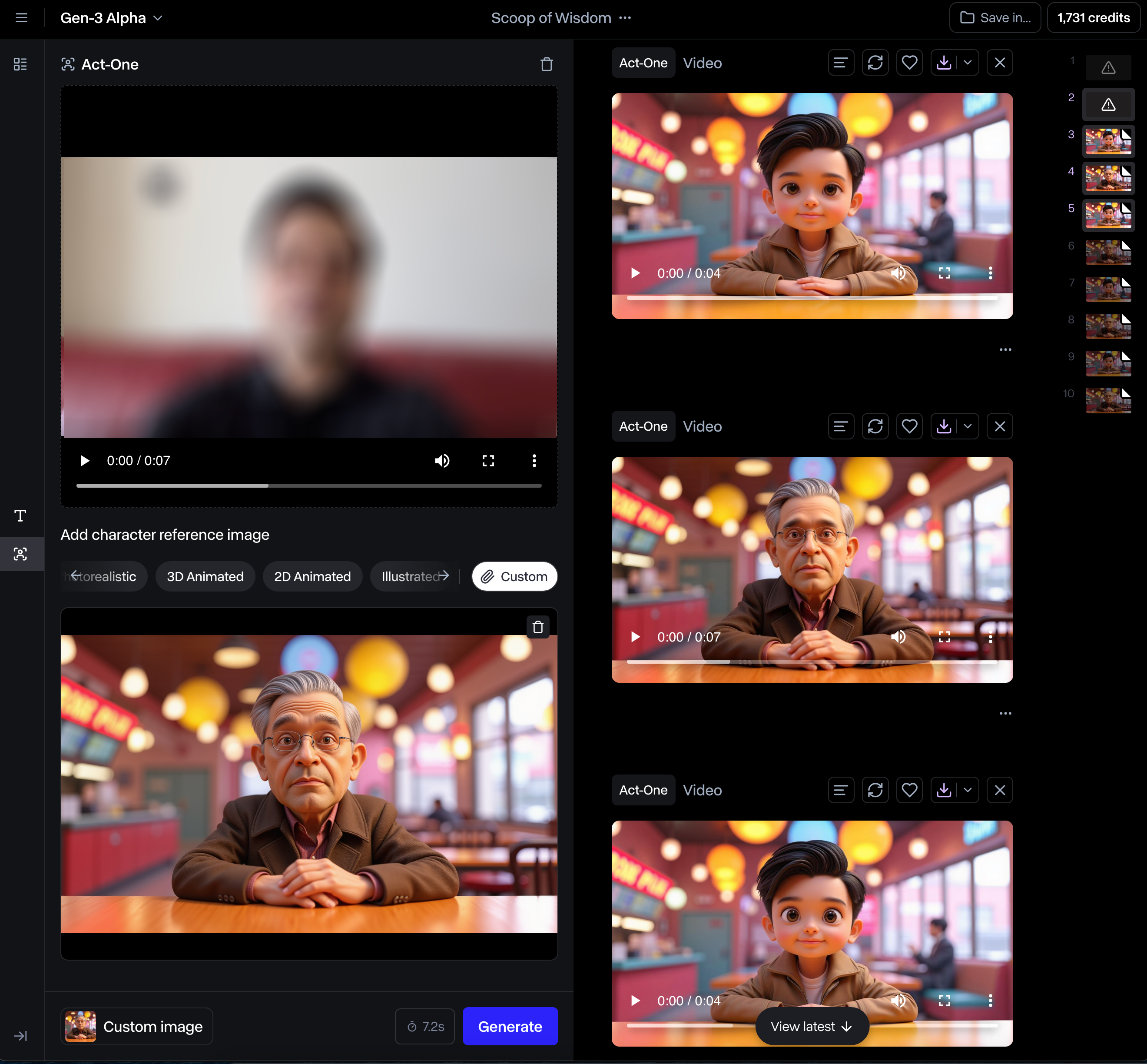Toggle fullscreen on the old man output video
This screenshot has height=1064, width=1147.
[944, 637]
